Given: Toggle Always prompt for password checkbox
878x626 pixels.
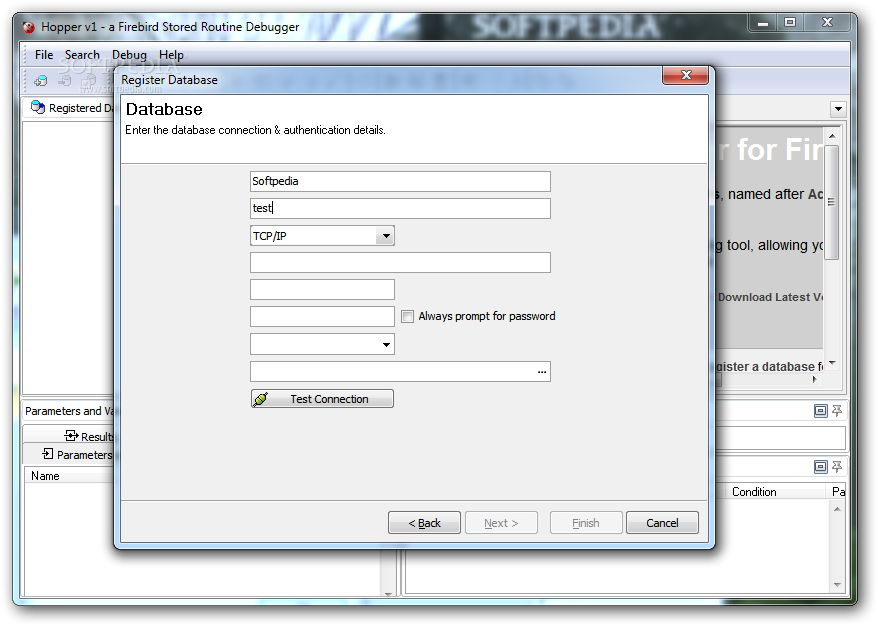Looking at the screenshot, I should [407, 316].
